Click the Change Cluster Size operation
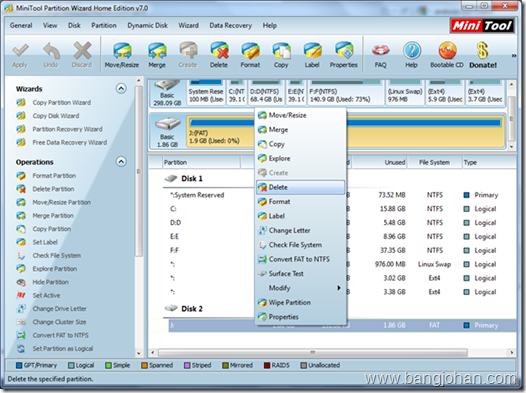The height and width of the screenshot is (393, 526). click(x=59, y=322)
